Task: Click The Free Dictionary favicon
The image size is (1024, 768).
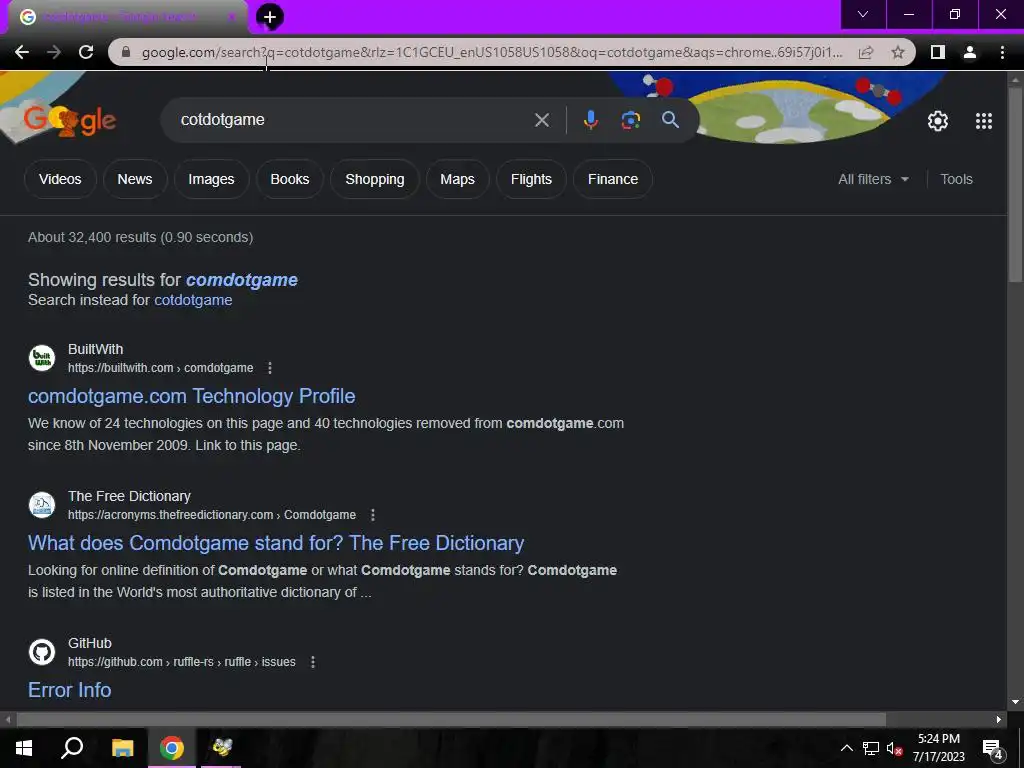Action: point(42,505)
